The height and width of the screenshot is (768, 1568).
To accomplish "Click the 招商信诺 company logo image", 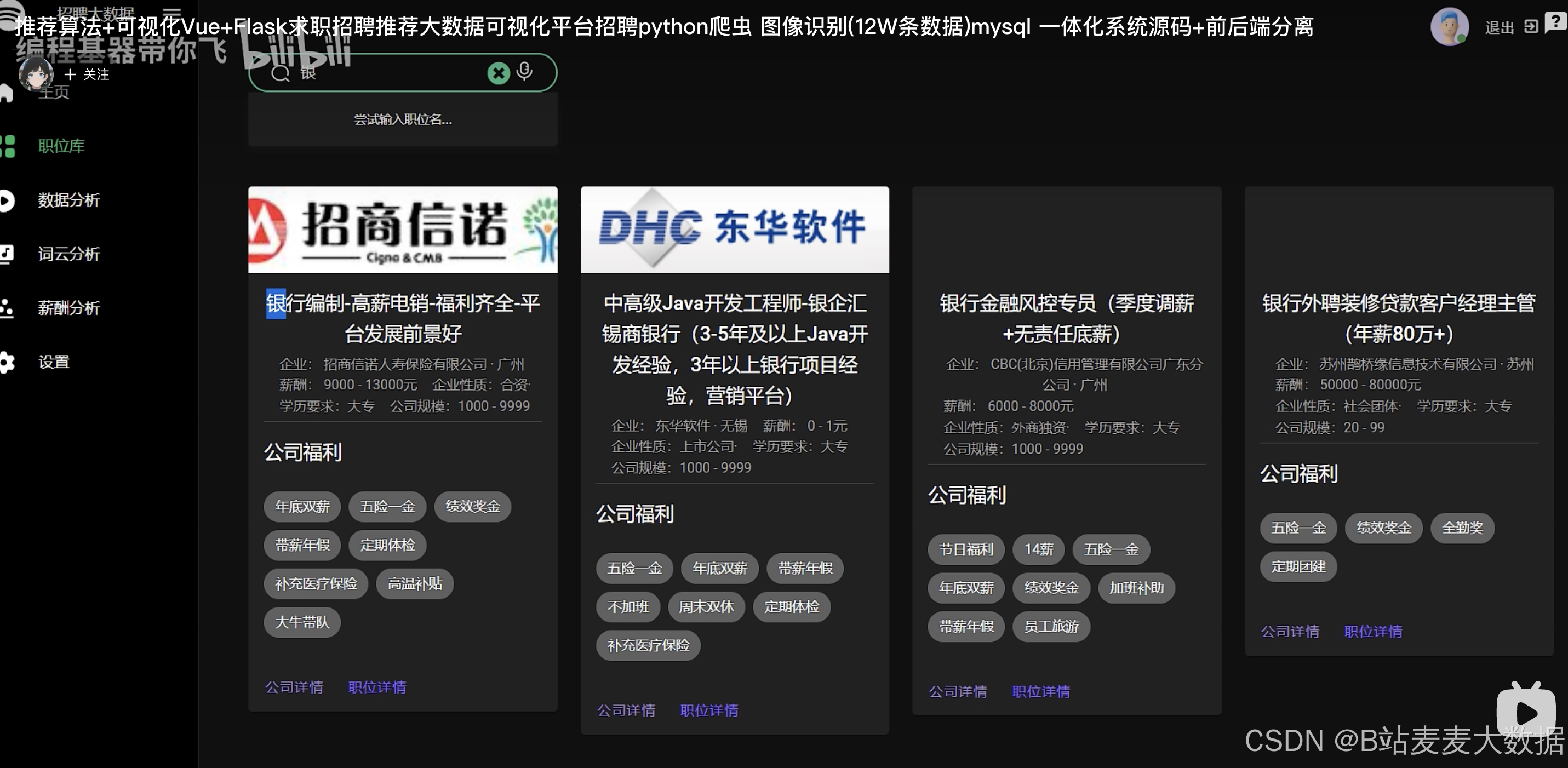I will [402, 230].
